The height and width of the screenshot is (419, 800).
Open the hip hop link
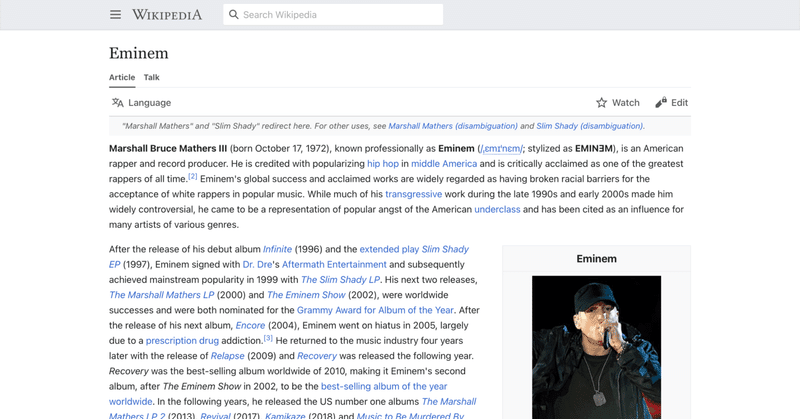(x=383, y=164)
